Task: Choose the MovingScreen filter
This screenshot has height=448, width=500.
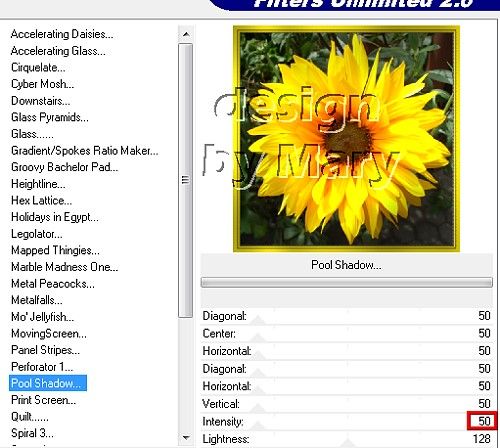Action: [49, 333]
